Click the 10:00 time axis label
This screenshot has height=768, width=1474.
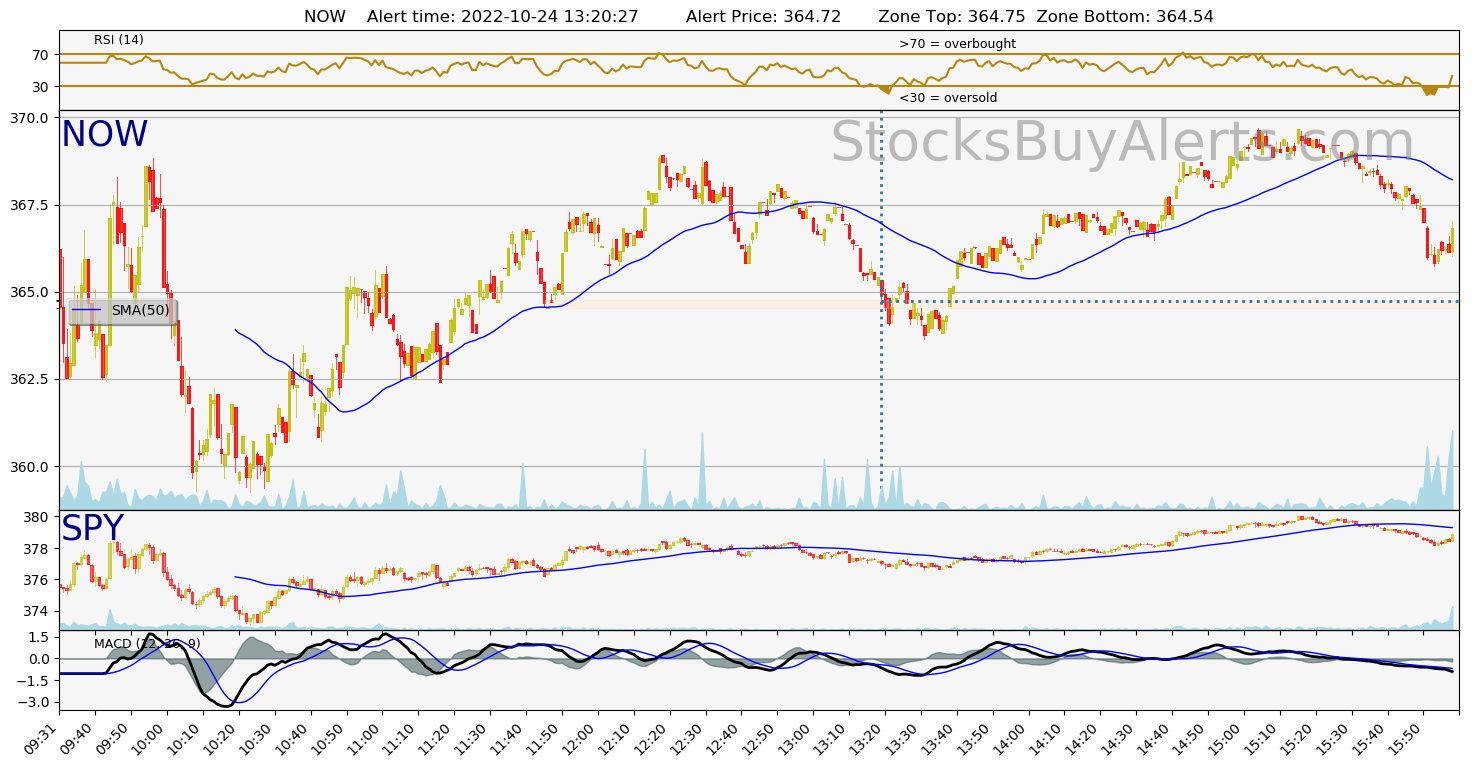point(147,740)
